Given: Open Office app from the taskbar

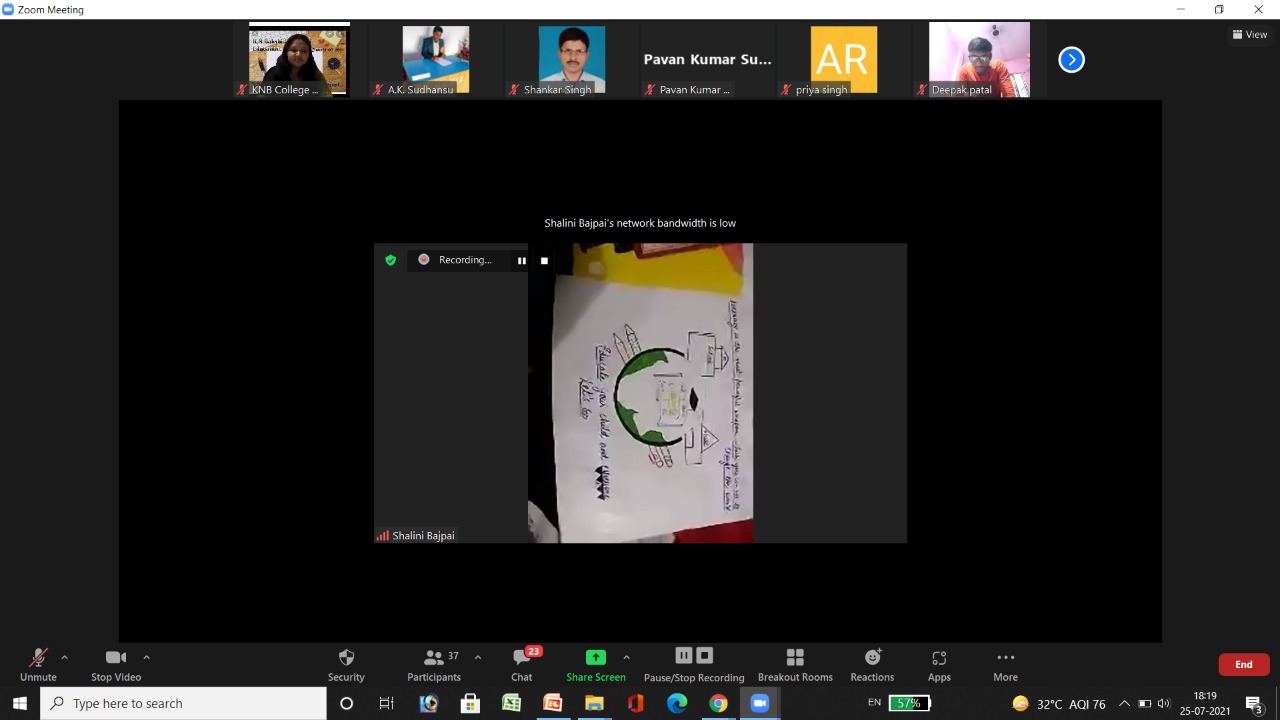Looking at the screenshot, I should click(x=635, y=703).
